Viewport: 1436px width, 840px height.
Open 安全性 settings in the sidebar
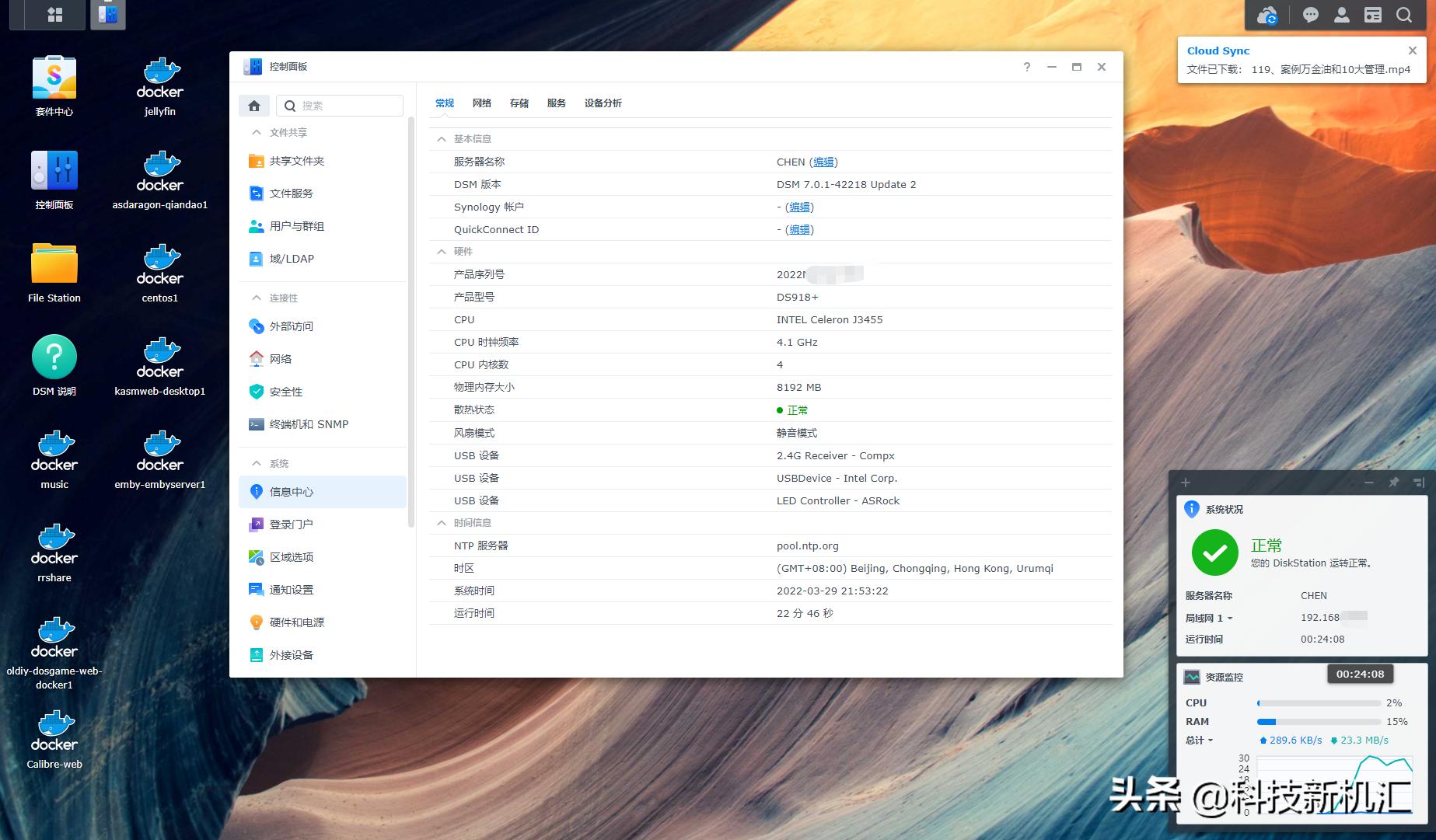(x=287, y=392)
